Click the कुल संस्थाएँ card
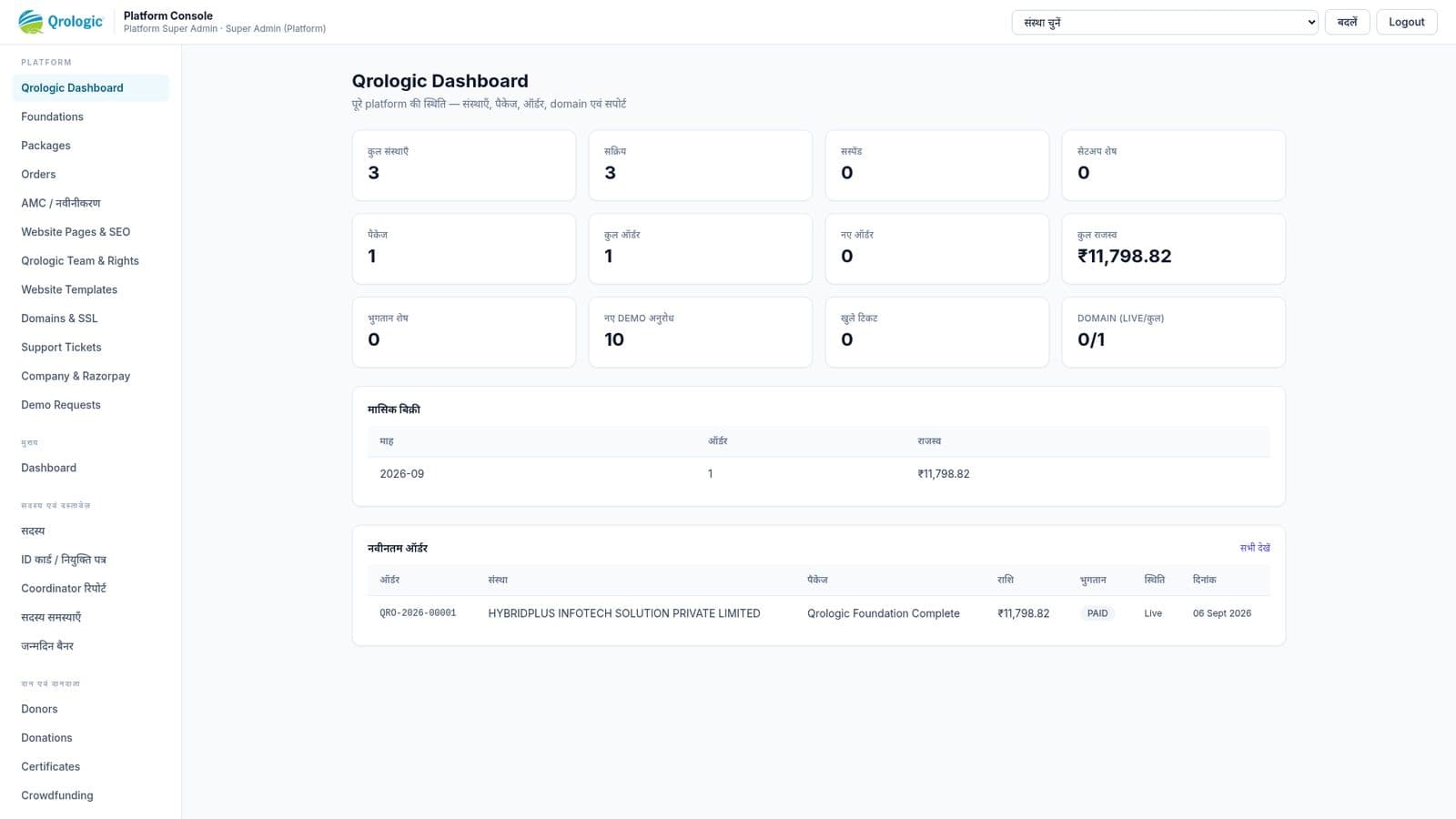The width and height of the screenshot is (1456, 819). pyautogui.click(x=464, y=166)
